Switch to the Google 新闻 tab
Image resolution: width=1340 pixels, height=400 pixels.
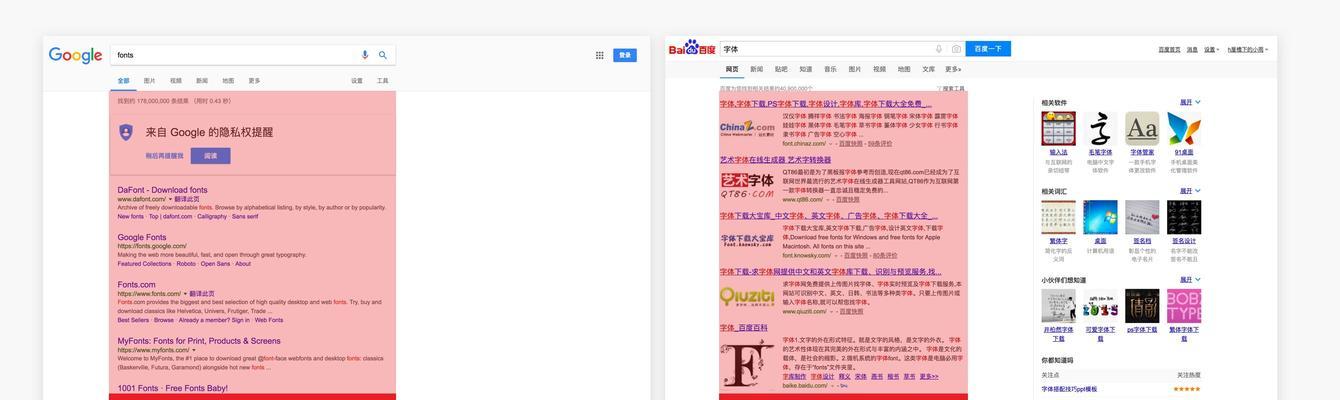(202, 81)
